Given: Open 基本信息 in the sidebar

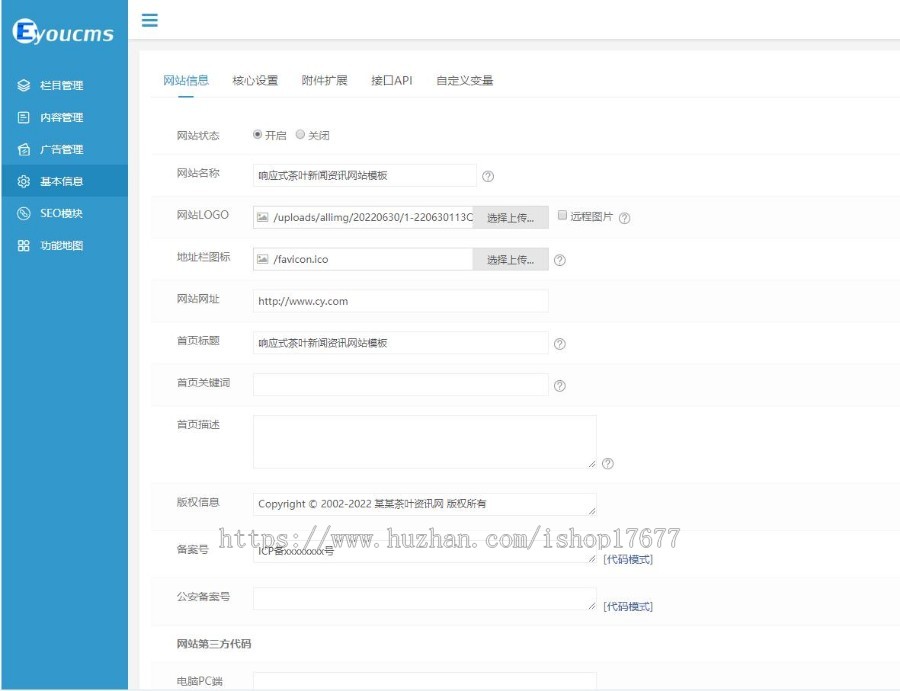Looking at the screenshot, I should click(64, 181).
